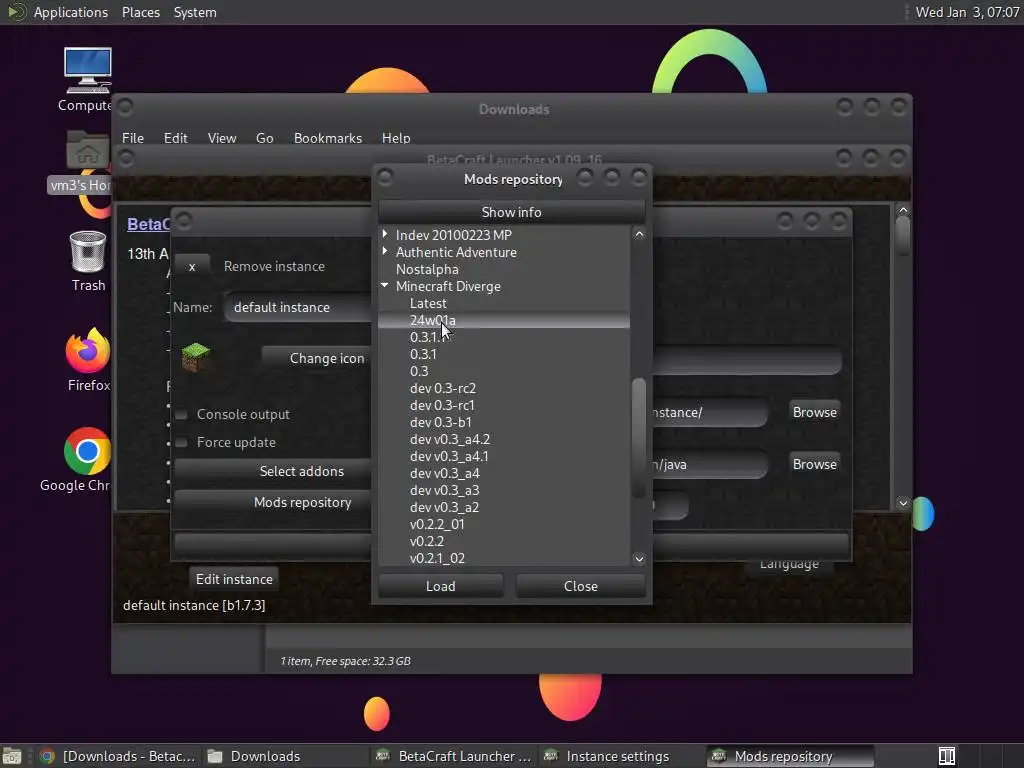The image size is (1024, 768).
Task: Open the Bookmarks menu in Downloads window
Action: [328, 138]
